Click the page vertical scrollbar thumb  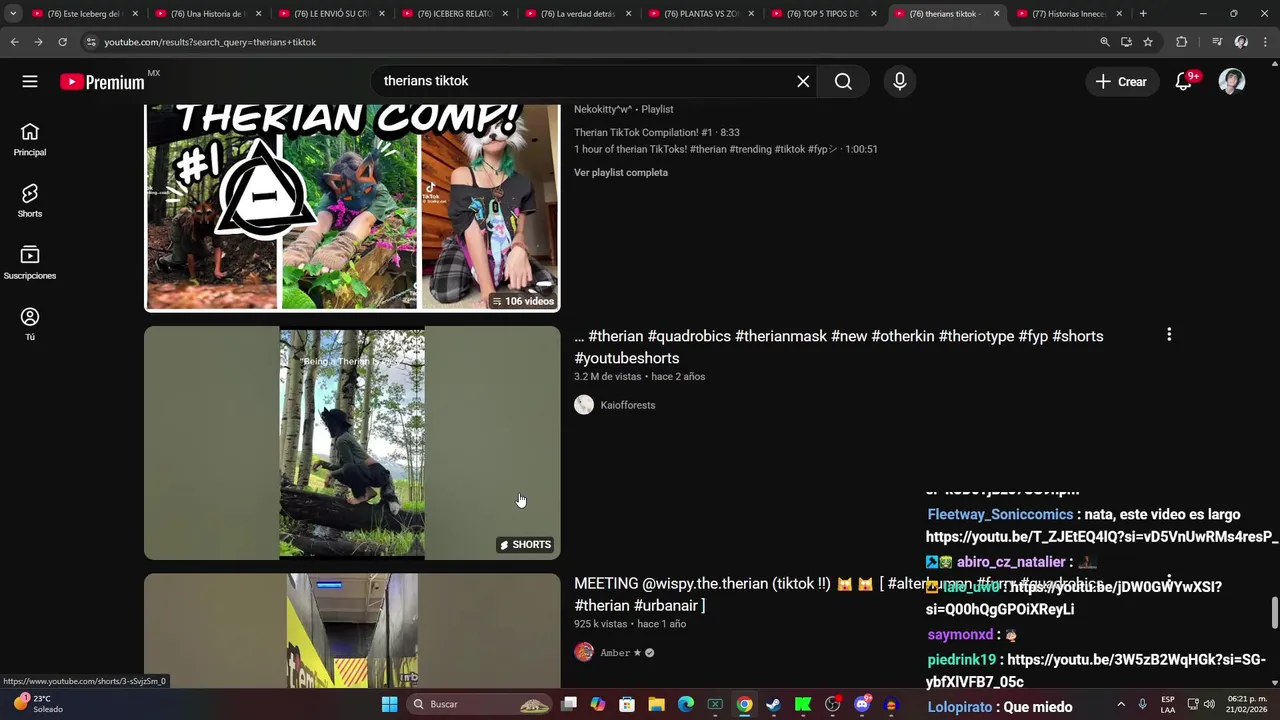pyautogui.click(x=1274, y=613)
